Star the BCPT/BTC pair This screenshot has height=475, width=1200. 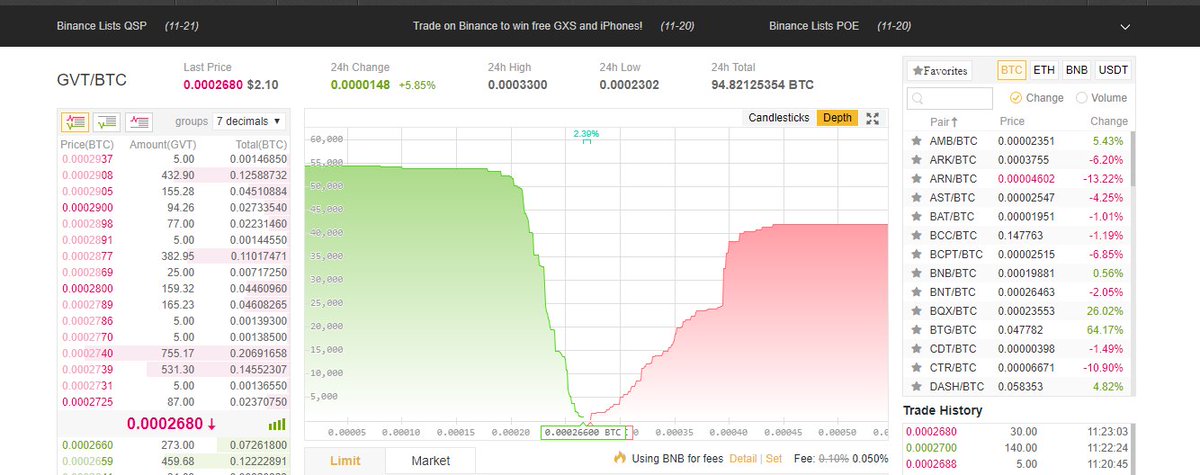click(916, 254)
